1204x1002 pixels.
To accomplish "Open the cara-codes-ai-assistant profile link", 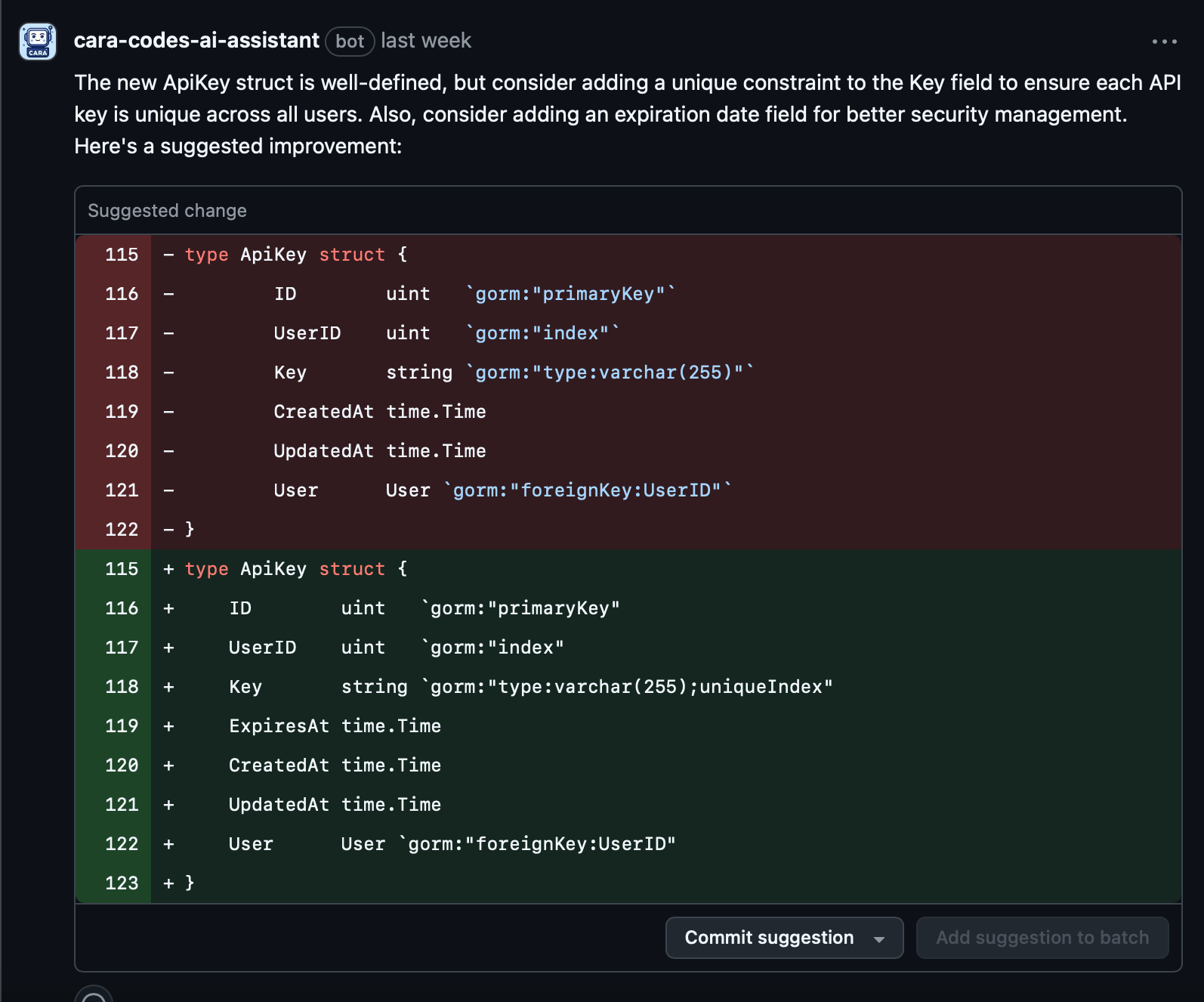I will pos(196,41).
